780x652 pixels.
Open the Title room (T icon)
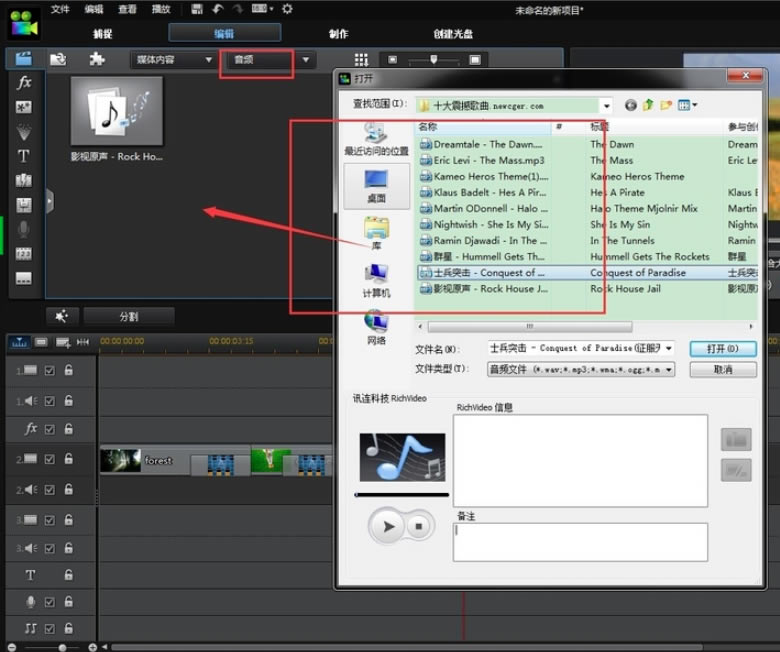24,156
